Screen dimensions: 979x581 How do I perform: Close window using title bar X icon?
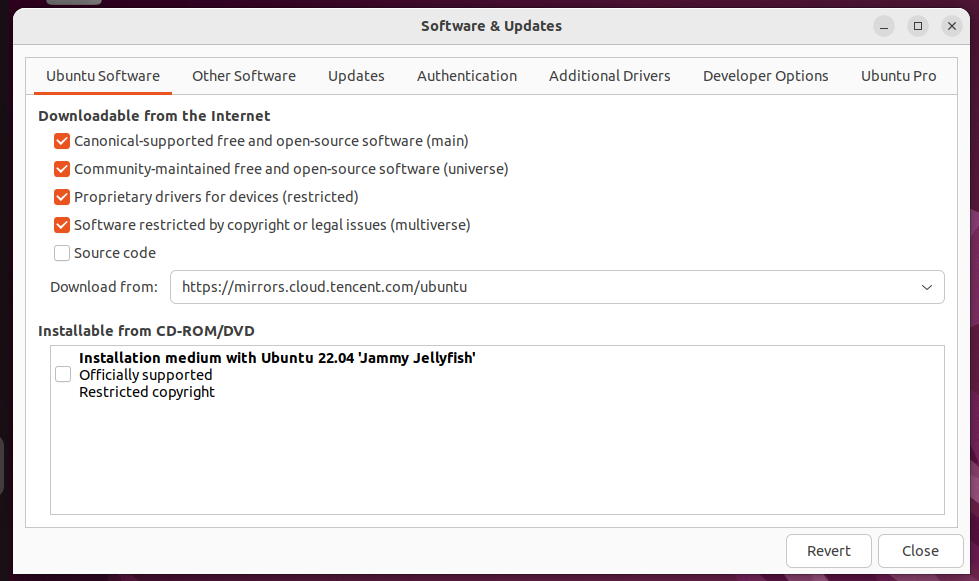[952, 26]
